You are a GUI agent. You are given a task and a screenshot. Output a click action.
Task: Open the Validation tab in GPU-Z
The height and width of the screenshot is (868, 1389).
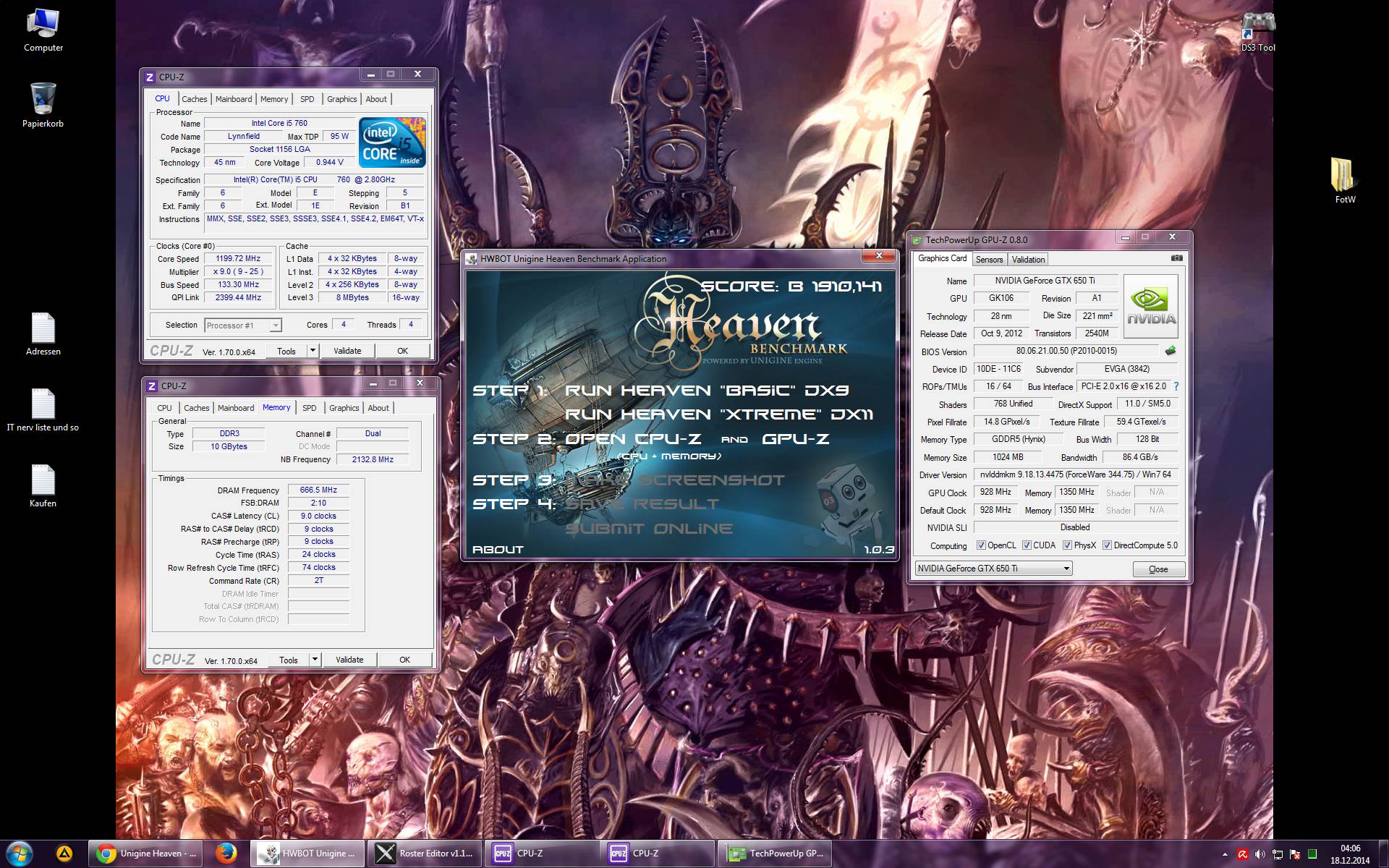coord(1028,260)
